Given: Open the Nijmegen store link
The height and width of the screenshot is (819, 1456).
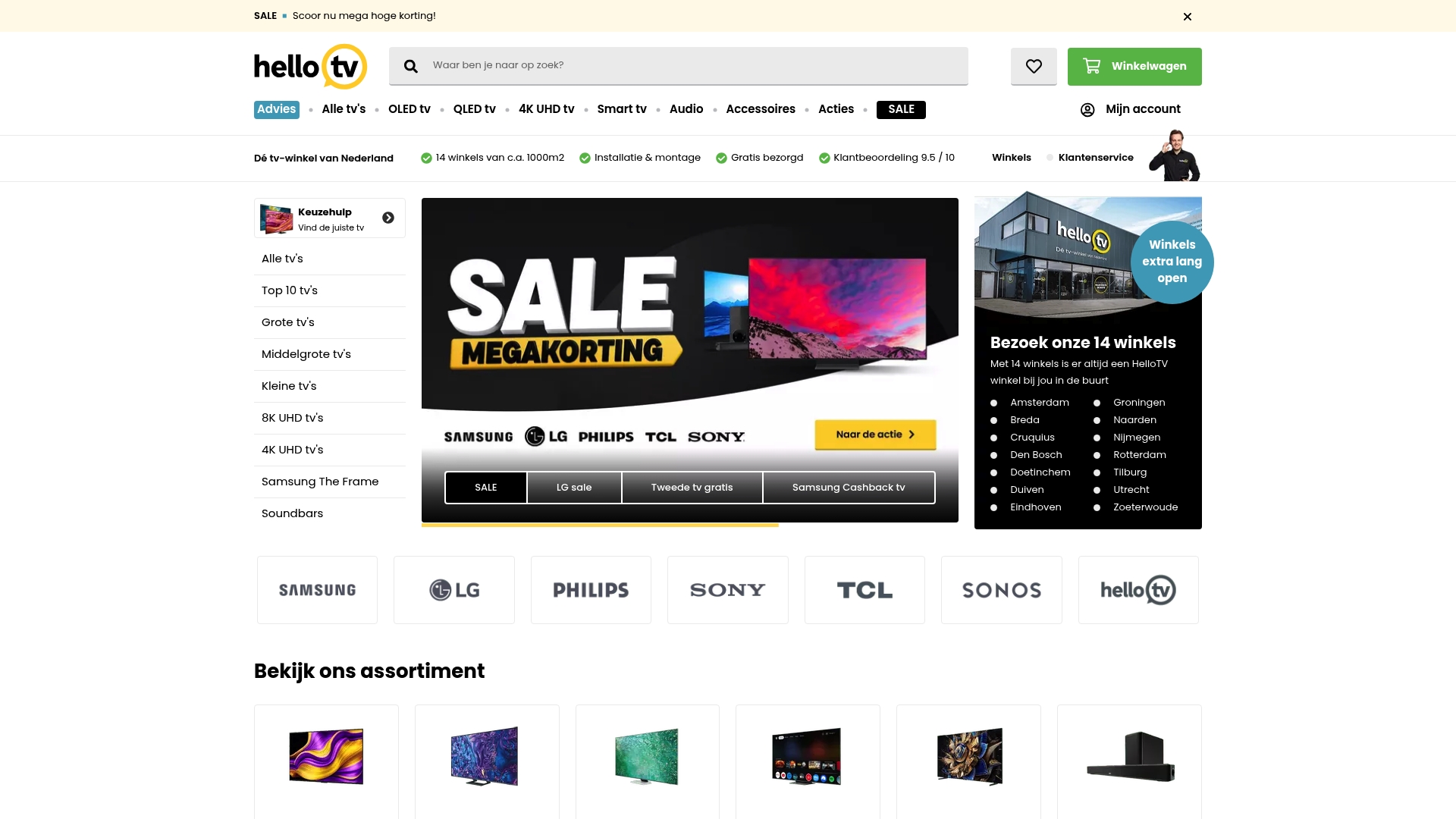Looking at the screenshot, I should (1137, 438).
